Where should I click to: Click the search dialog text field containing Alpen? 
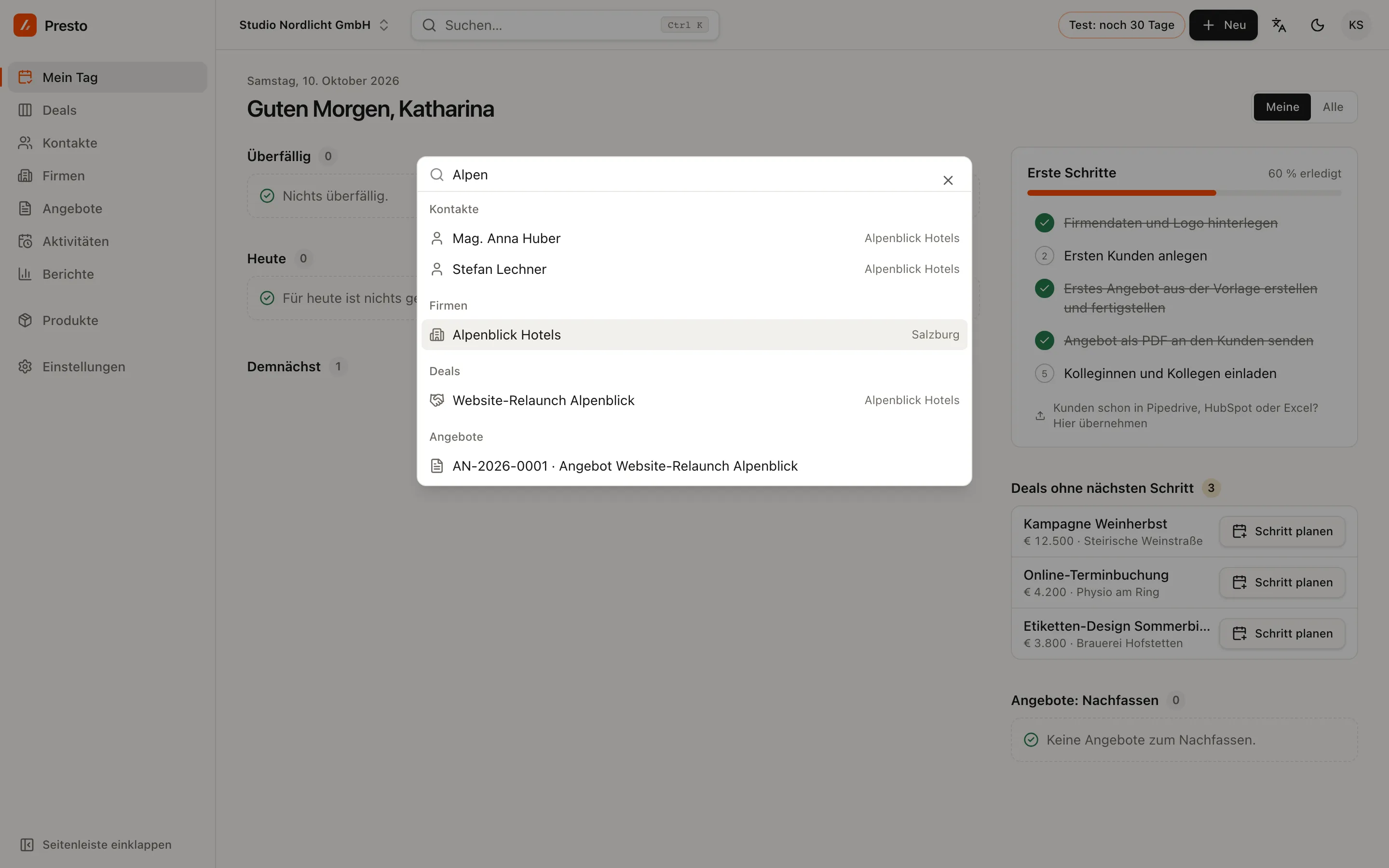[689, 175]
